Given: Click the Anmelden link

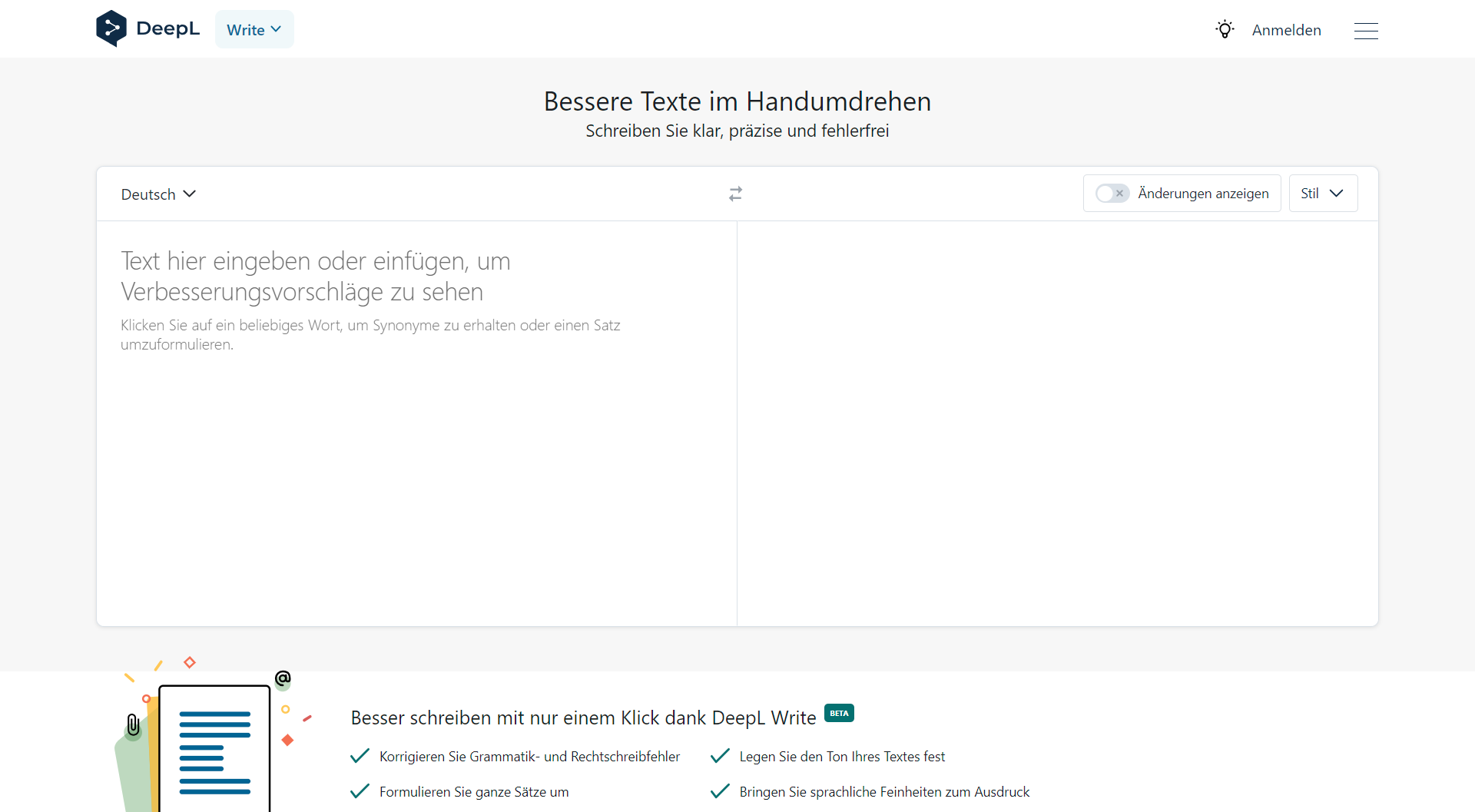Looking at the screenshot, I should [1287, 30].
